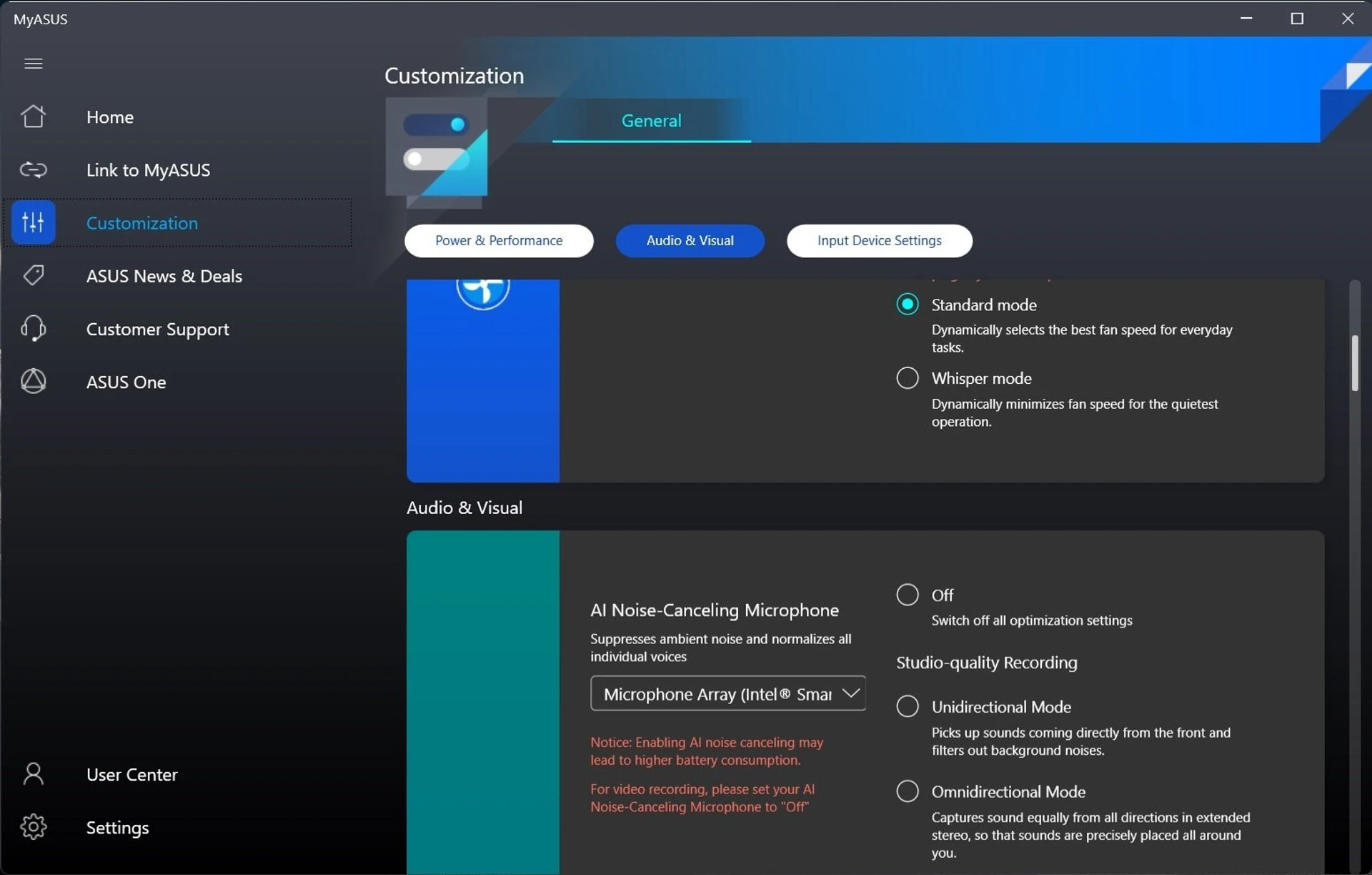The image size is (1372, 875).
Task: Open ASUS One section
Action: point(126,382)
